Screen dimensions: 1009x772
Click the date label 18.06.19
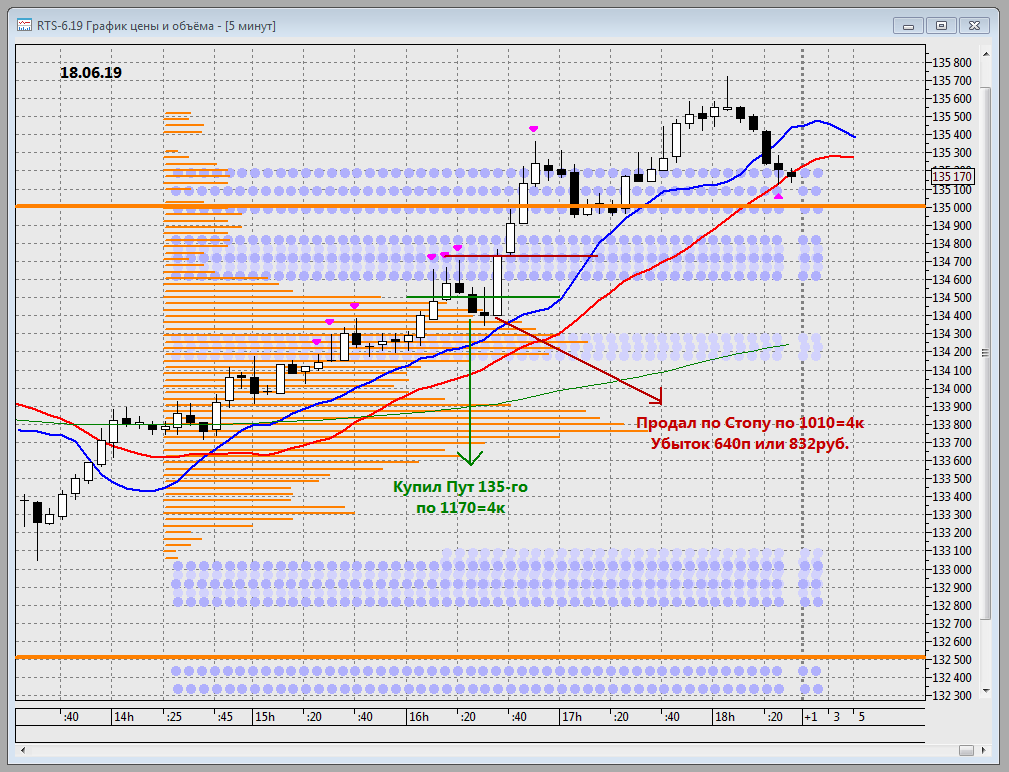(x=91, y=73)
